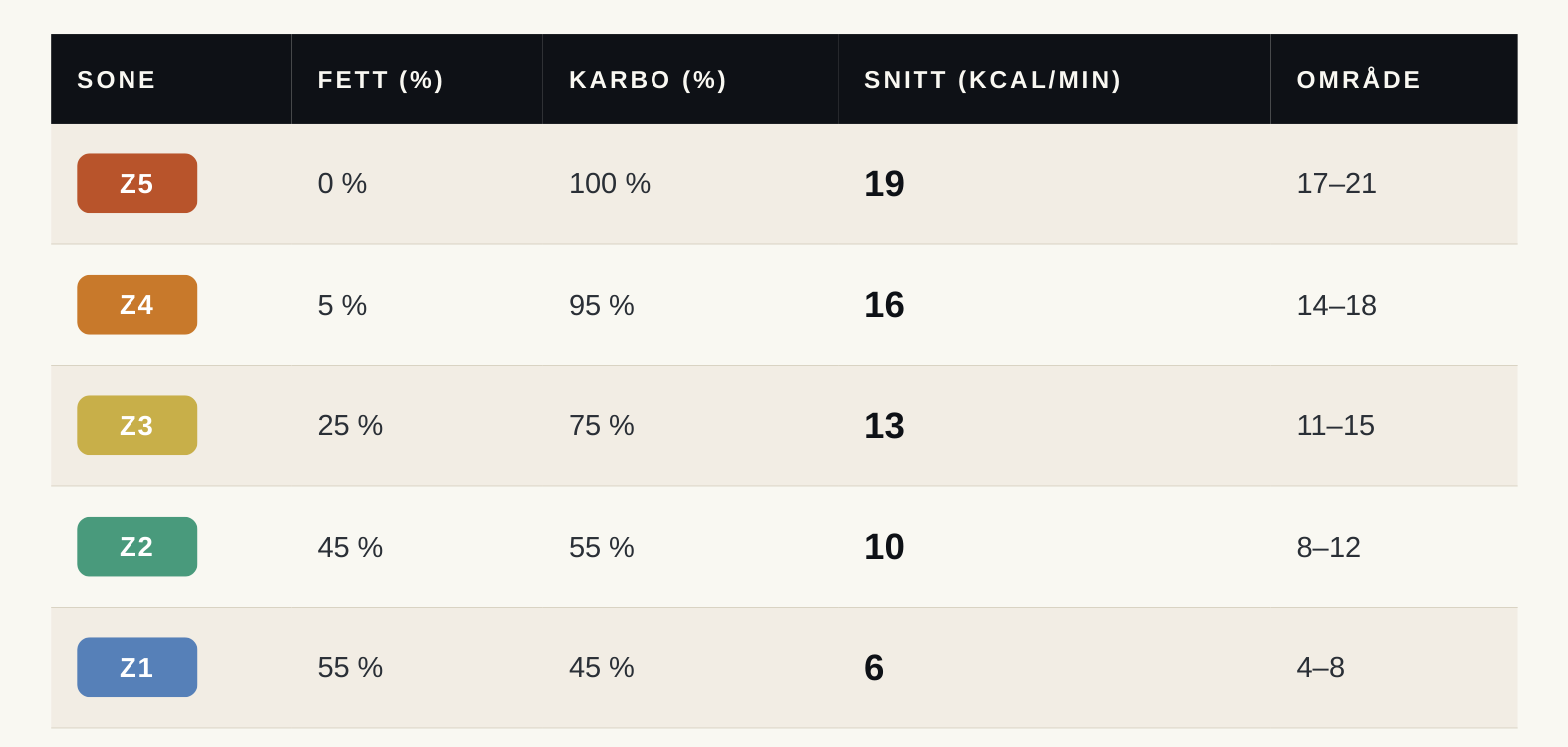Image resolution: width=1568 pixels, height=747 pixels.
Task: Click the Z5 zone badge
Action: click(136, 183)
